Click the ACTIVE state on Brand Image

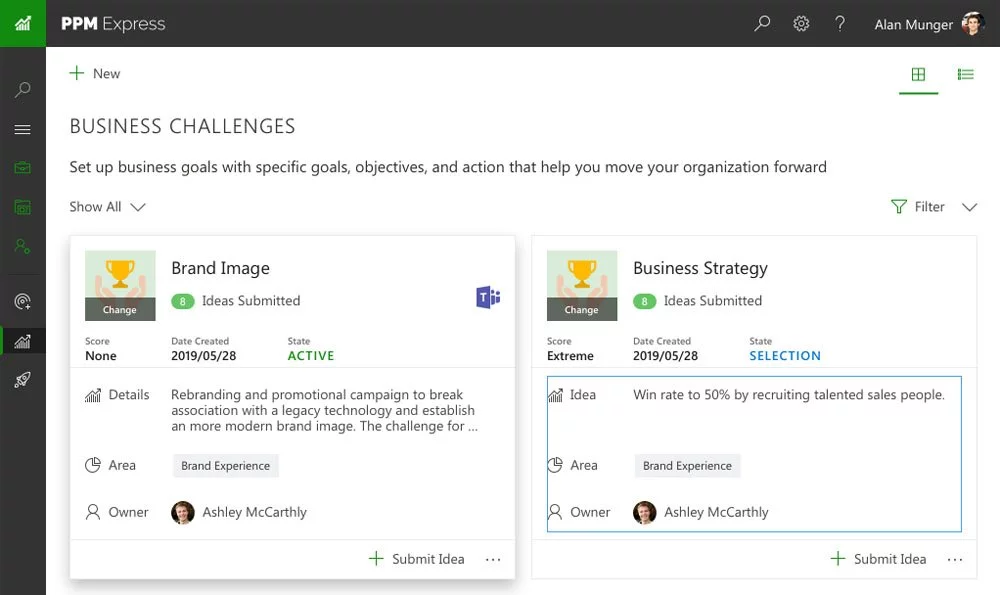coord(311,356)
